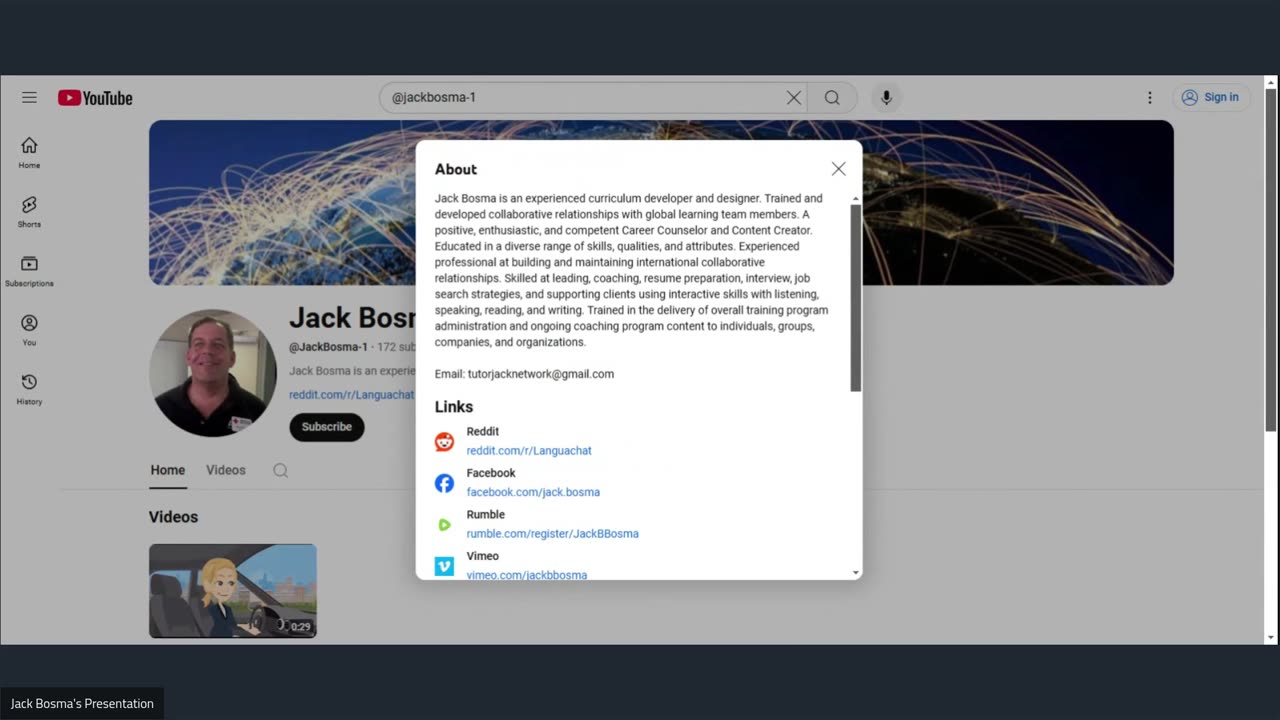Subscribe to Jack Bosma channel
Screen dimensions: 1280x720
pyautogui.click(x=327, y=427)
